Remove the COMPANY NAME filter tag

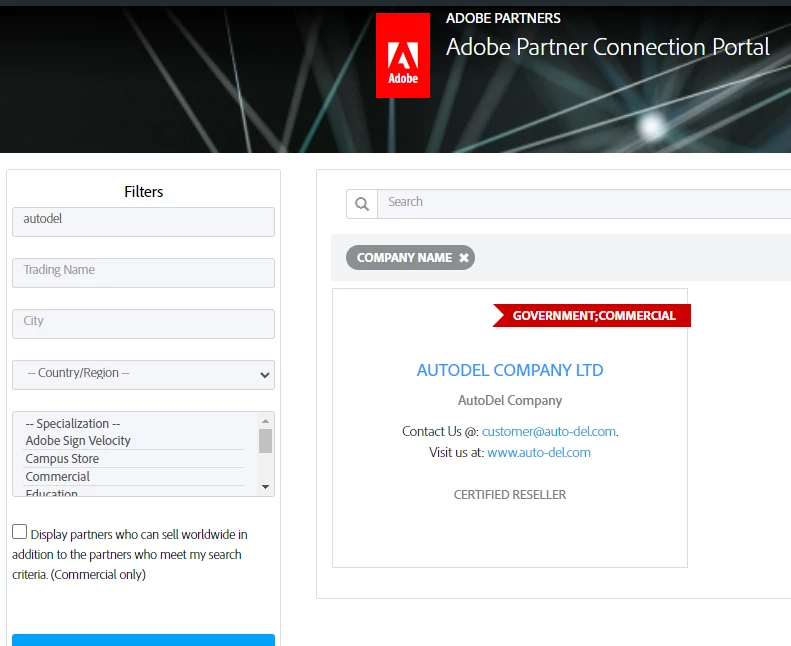[x=464, y=258]
